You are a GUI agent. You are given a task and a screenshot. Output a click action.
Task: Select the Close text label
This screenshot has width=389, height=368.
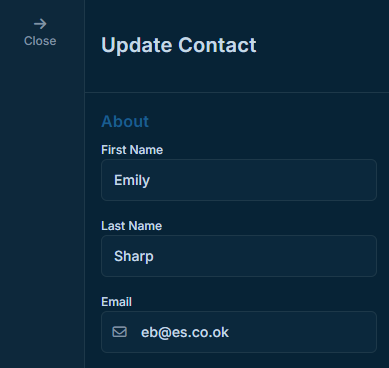pos(40,41)
